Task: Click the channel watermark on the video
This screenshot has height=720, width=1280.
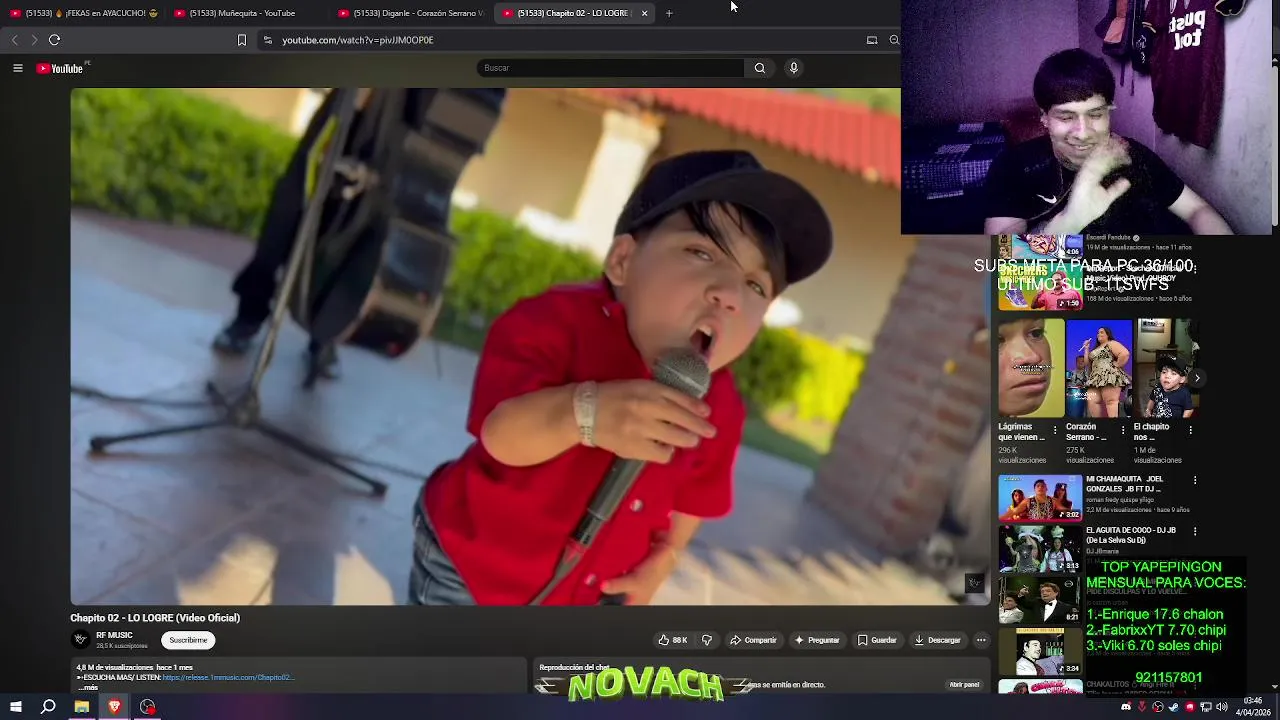Action: tap(974, 583)
